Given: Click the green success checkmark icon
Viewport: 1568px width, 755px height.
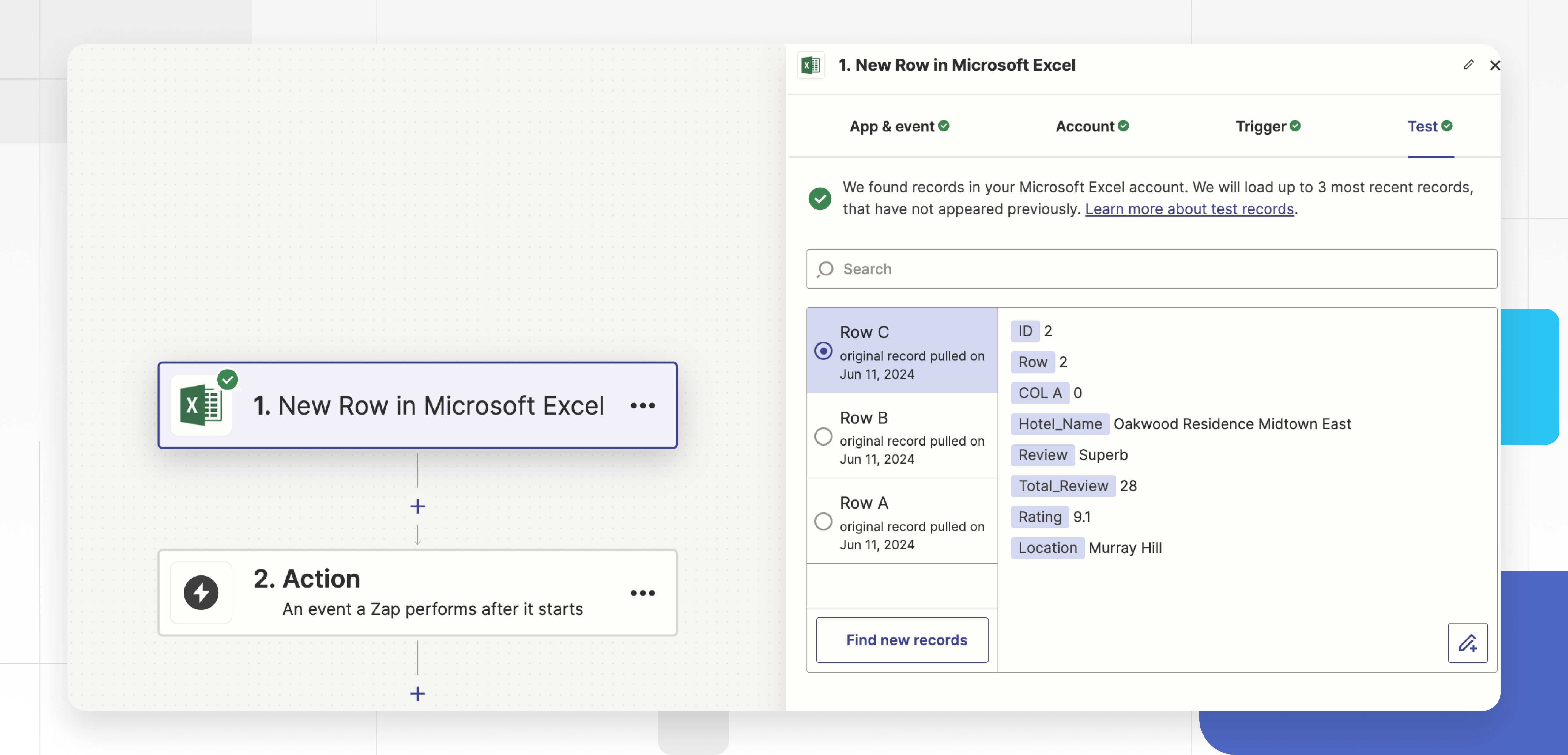Looking at the screenshot, I should point(820,199).
